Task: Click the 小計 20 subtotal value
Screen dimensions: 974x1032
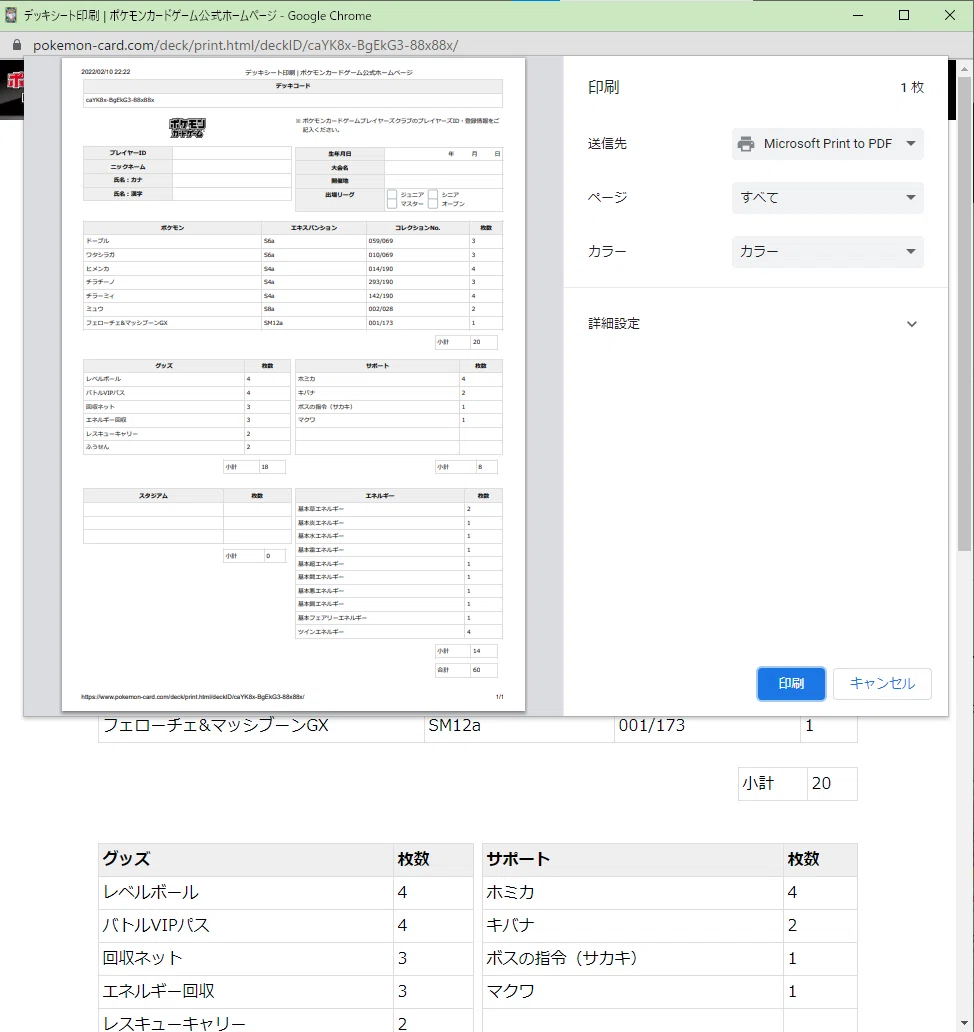Action: (x=832, y=783)
